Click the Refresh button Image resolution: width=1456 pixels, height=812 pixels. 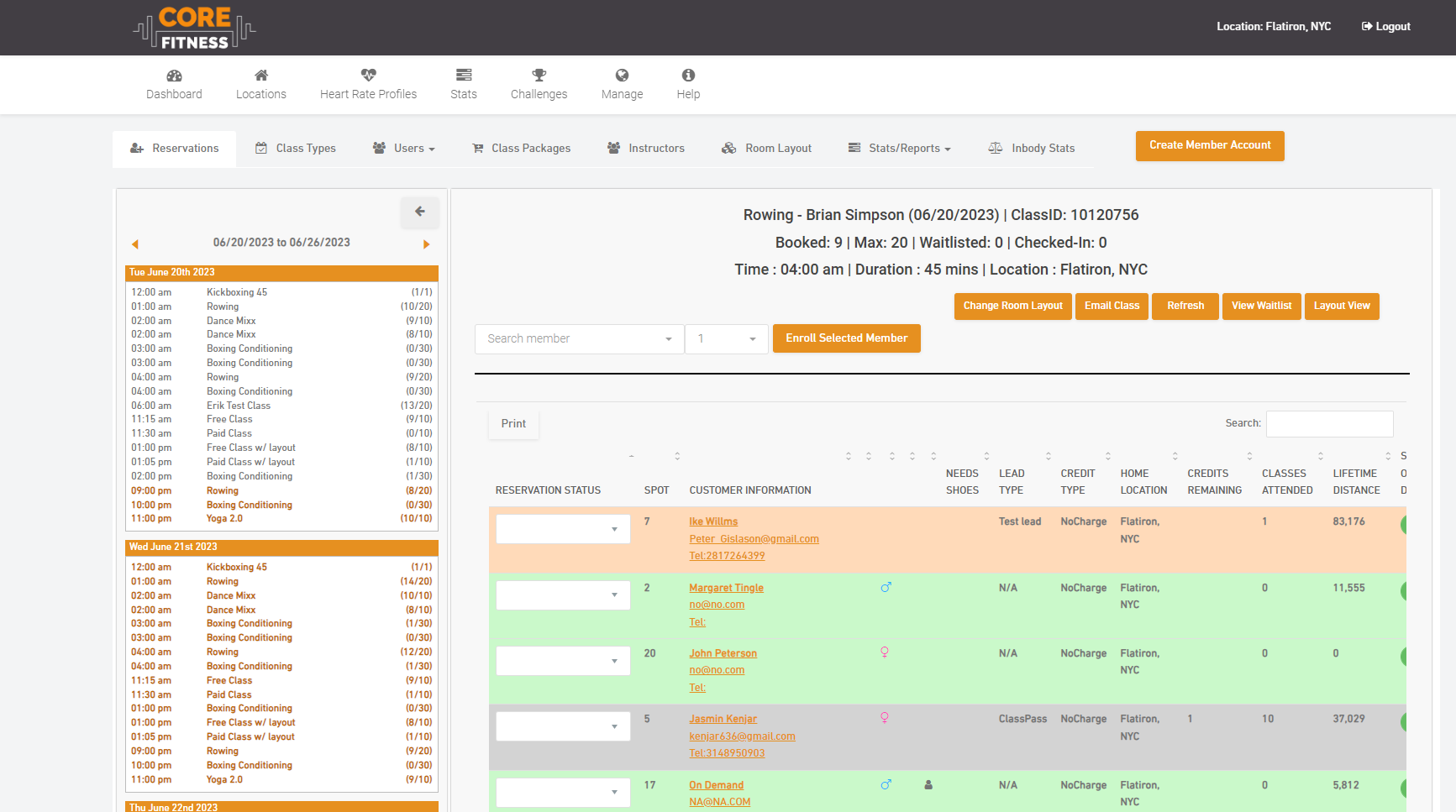1185,306
